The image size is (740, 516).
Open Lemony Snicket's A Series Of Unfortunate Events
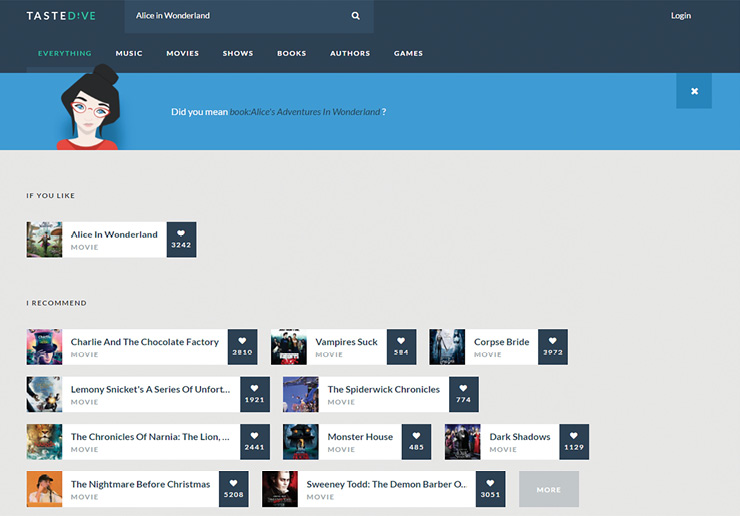150,389
